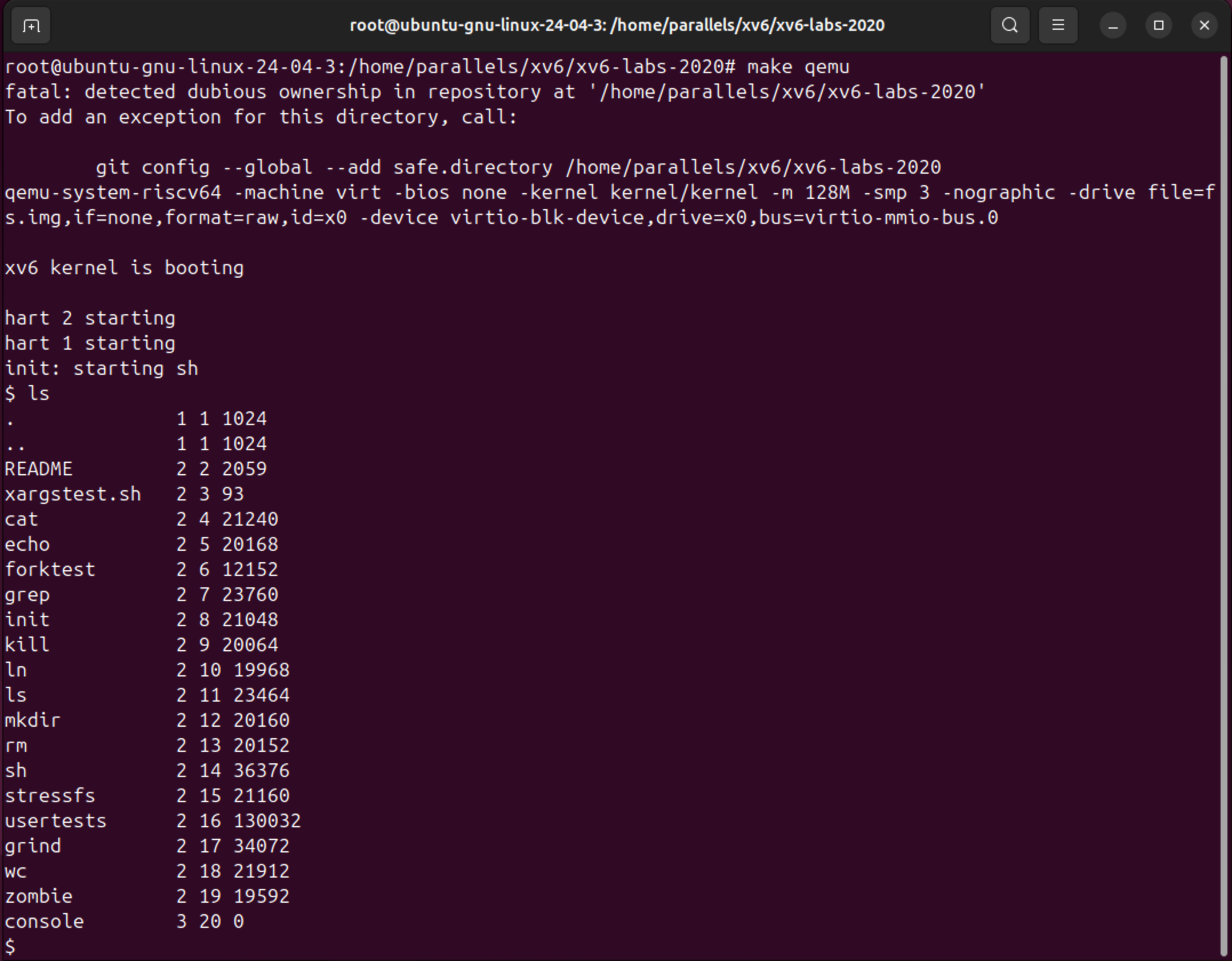Click the usertests file entry
The height and width of the screenshot is (961, 1232).
point(55,821)
